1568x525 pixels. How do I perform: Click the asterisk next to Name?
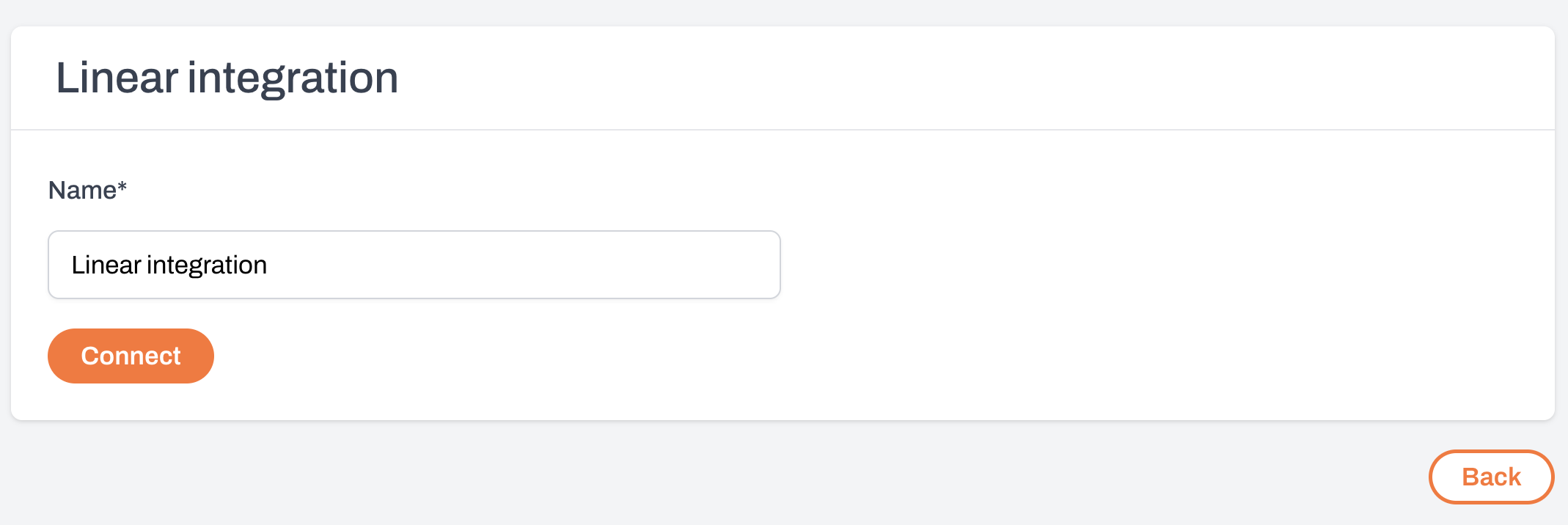pos(122,188)
